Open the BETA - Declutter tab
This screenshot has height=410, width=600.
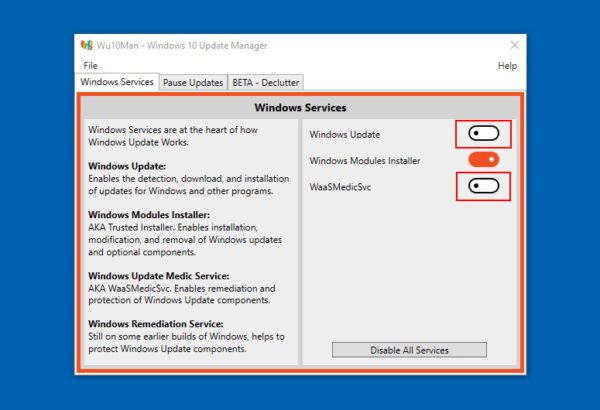(x=266, y=83)
